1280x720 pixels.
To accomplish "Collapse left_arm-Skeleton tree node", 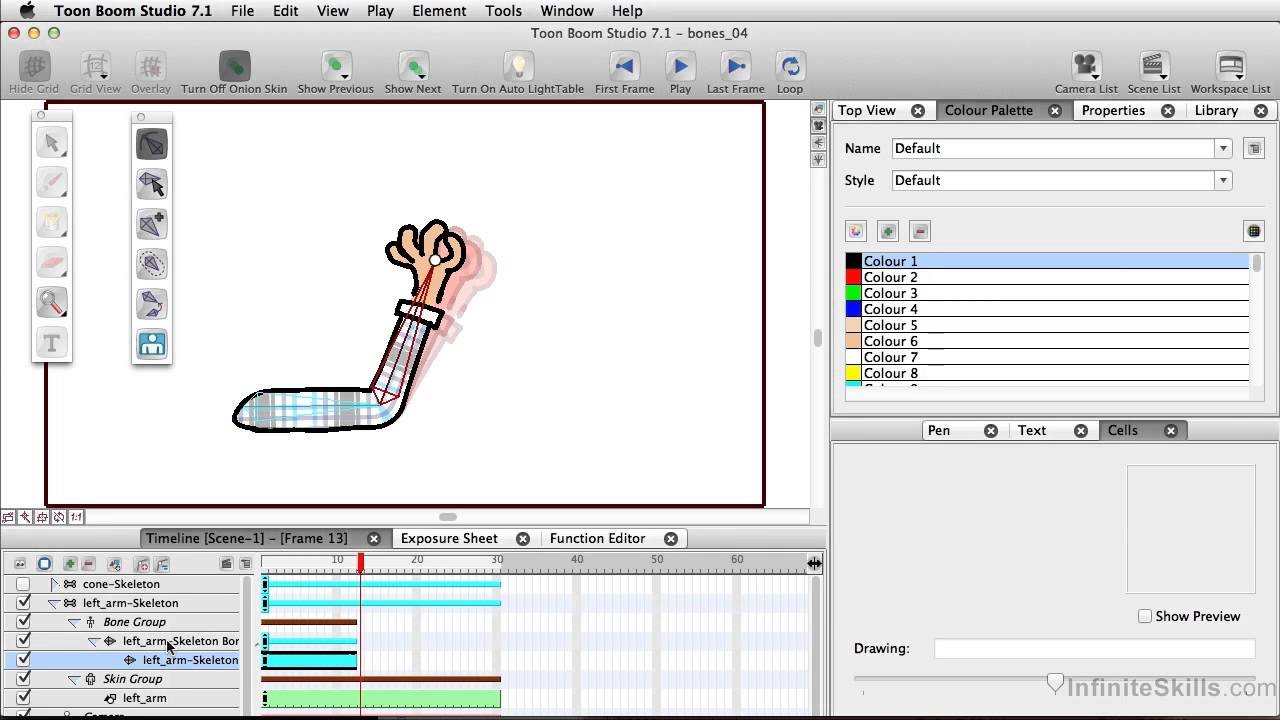I will click(x=54, y=603).
